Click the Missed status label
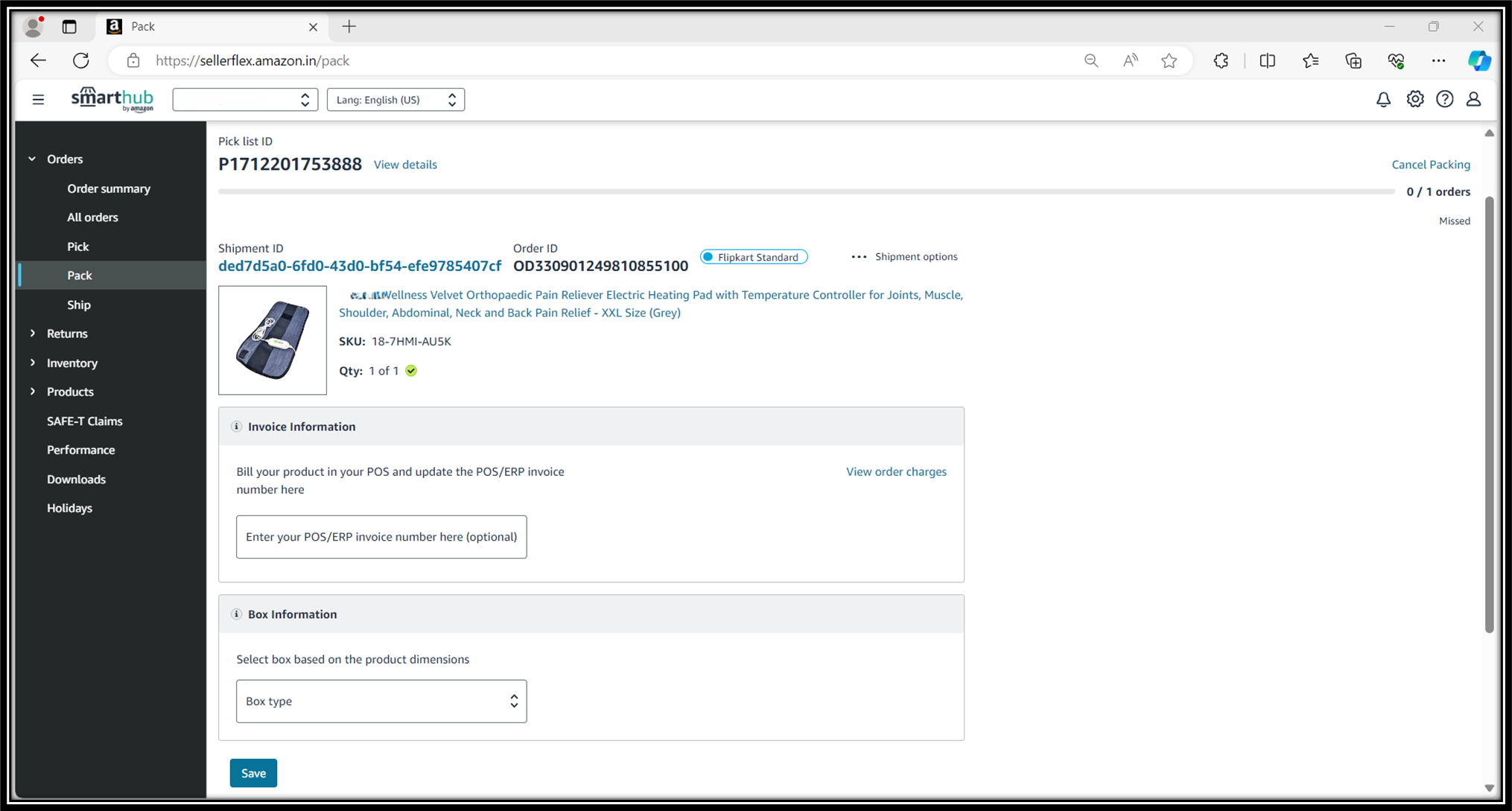 click(x=1455, y=221)
